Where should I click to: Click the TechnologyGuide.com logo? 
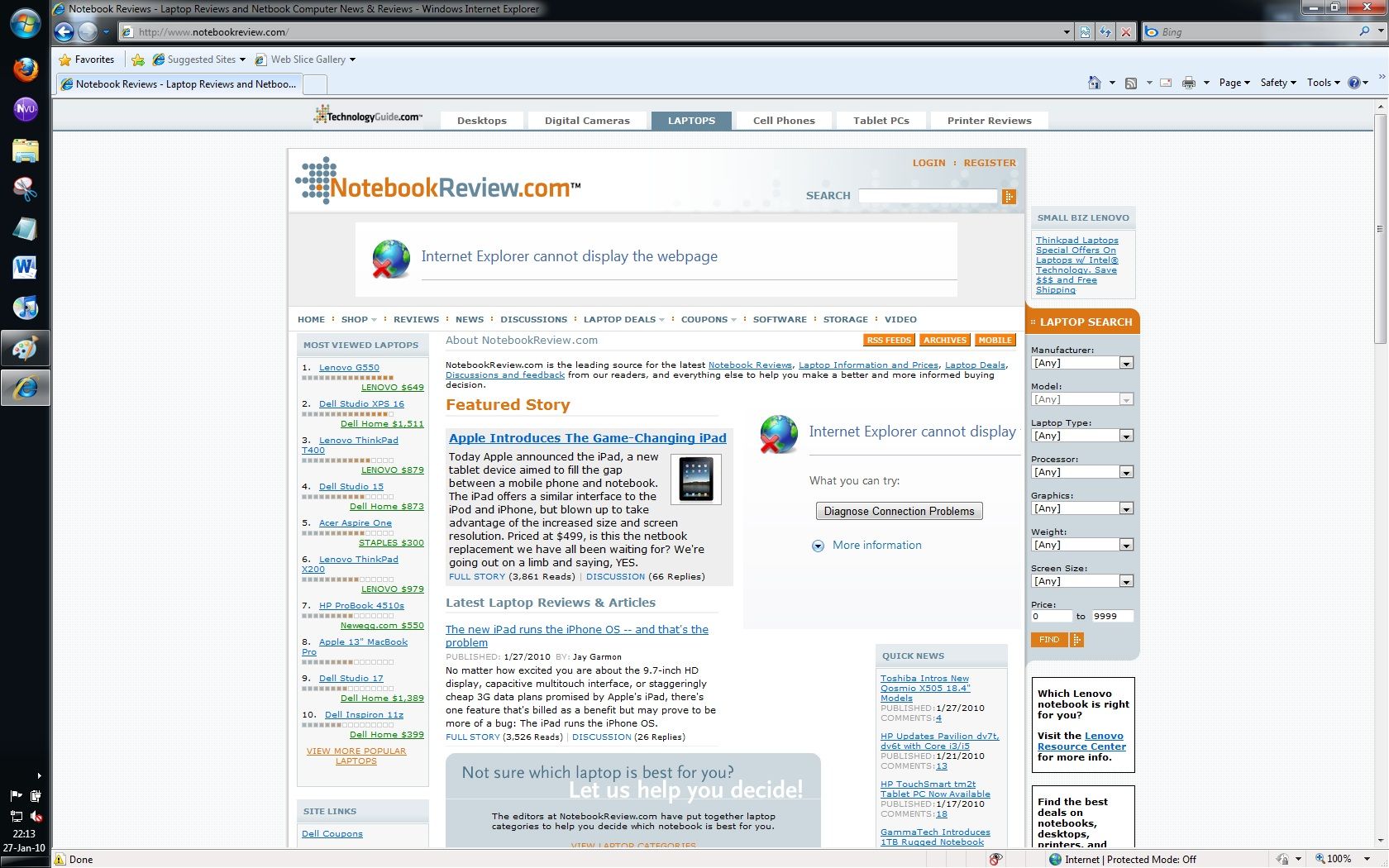pyautogui.click(x=368, y=115)
